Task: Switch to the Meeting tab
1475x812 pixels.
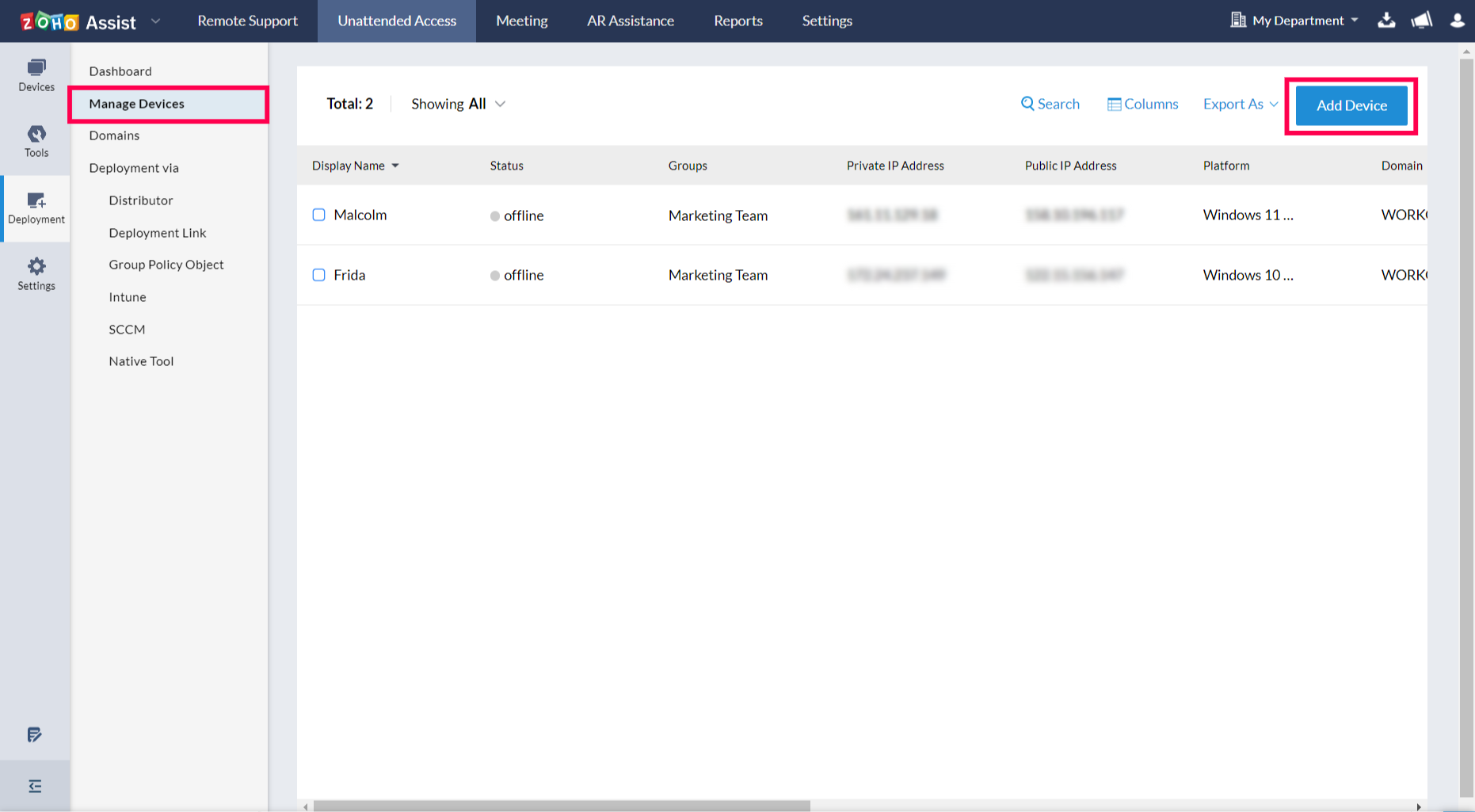Action: [x=521, y=21]
